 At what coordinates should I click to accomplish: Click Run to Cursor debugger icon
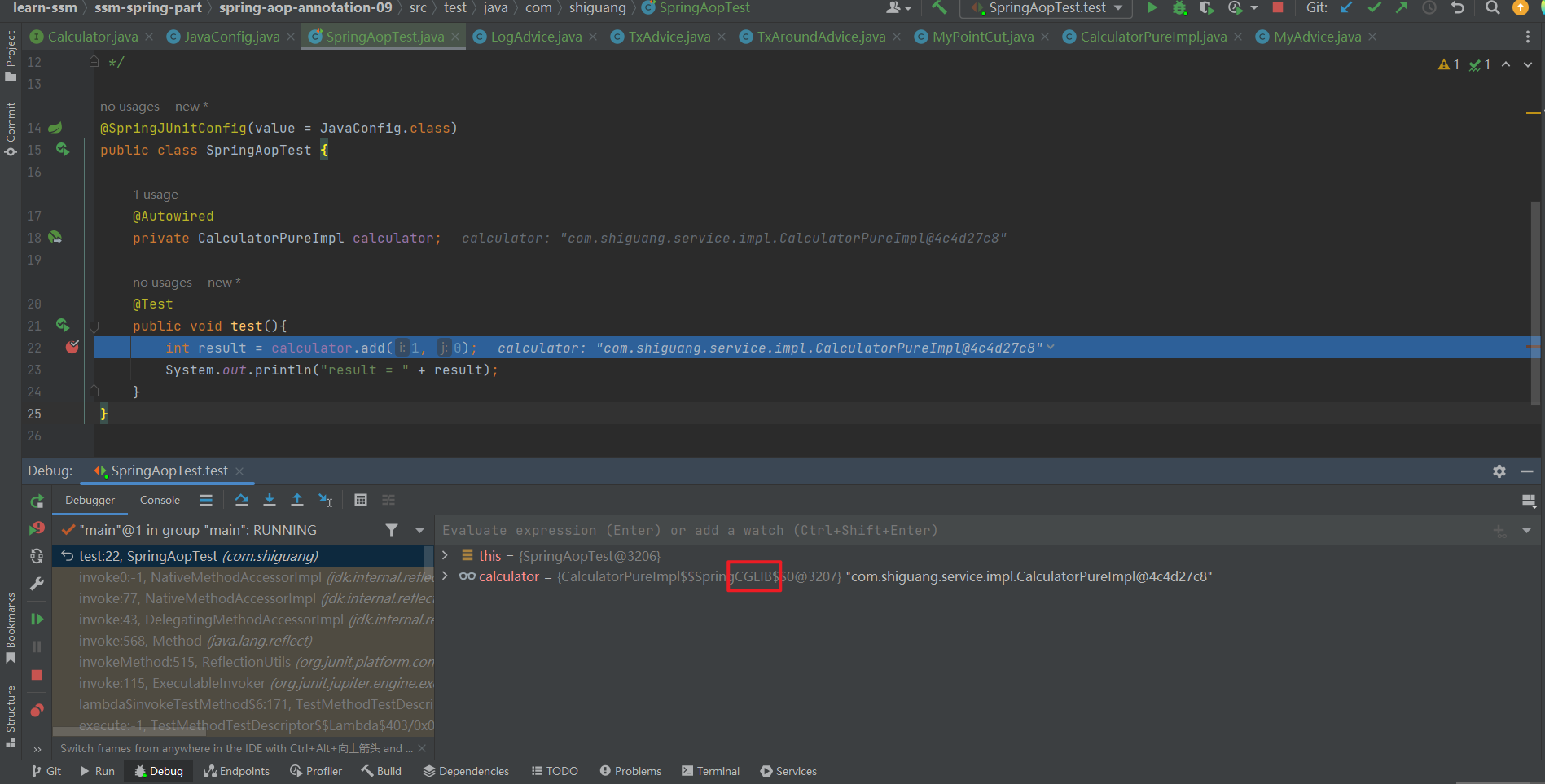pos(326,500)
